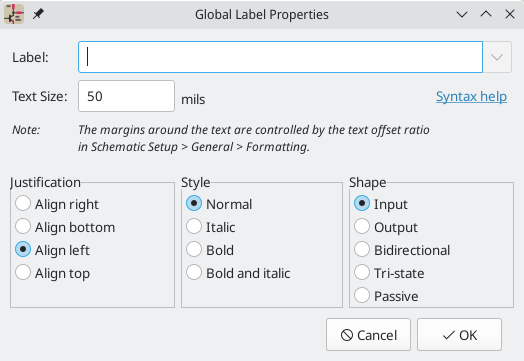Viewport: 524px width, 361px height.
Task: Choose Normal text style
Action: (219, 204)
